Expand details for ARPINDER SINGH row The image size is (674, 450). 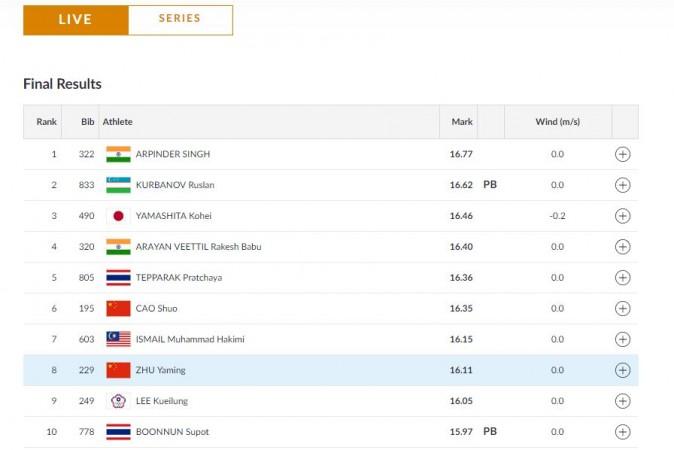click(x=622, y=154)
